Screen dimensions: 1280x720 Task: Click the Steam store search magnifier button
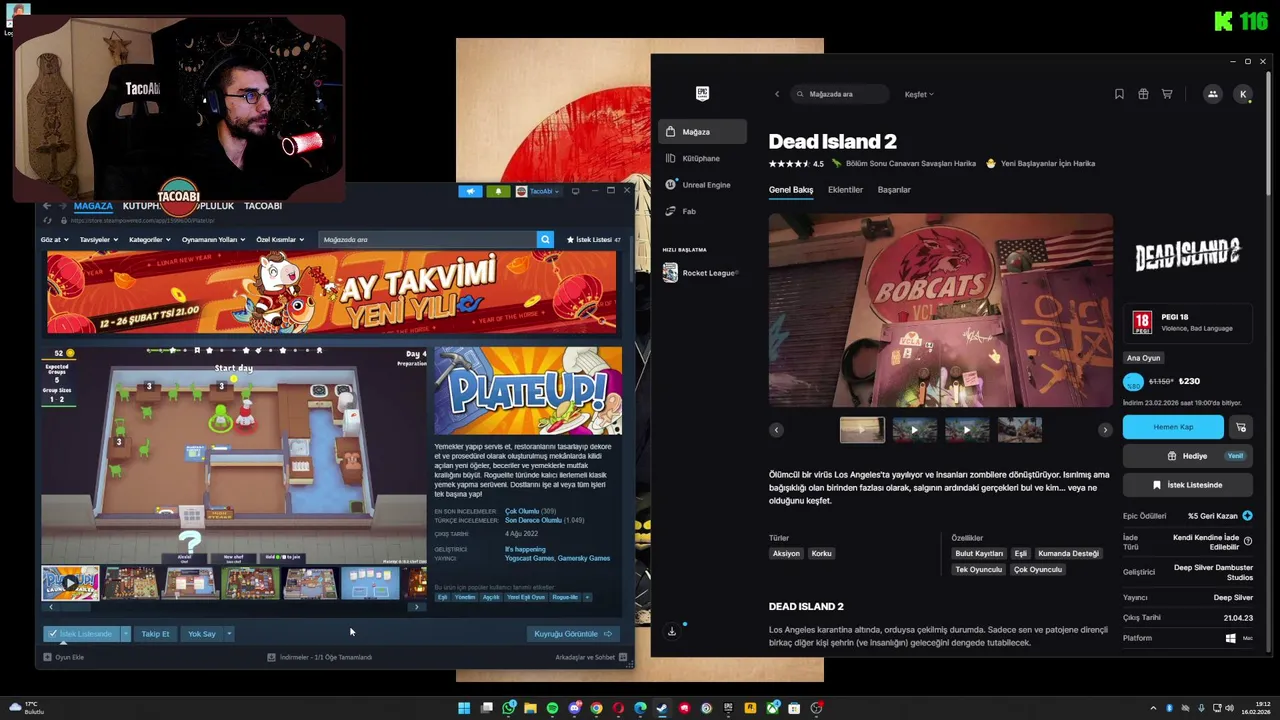pyautogui.click(x=545, y=240)
